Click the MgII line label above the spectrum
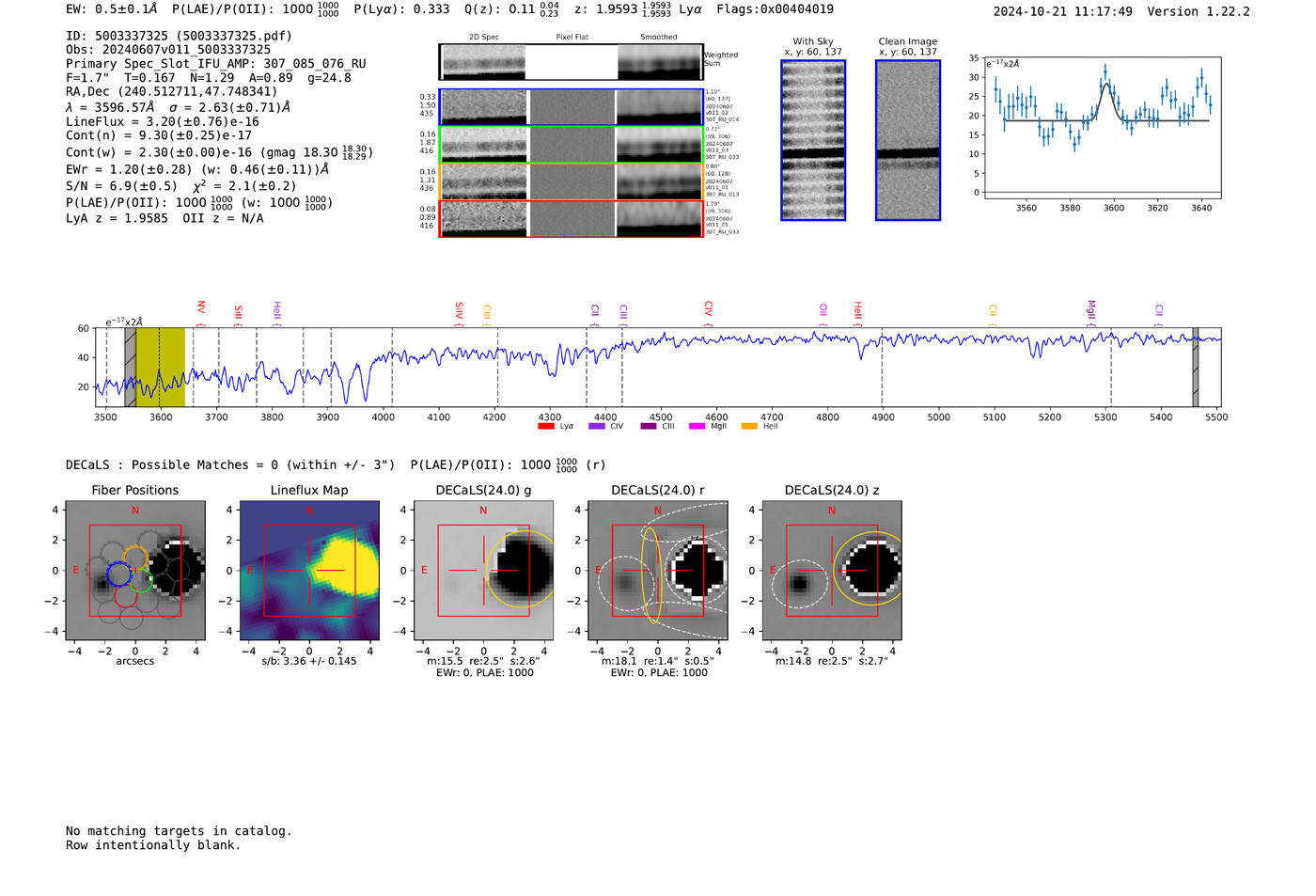The image size is (1316, 896). [1091, 308]
